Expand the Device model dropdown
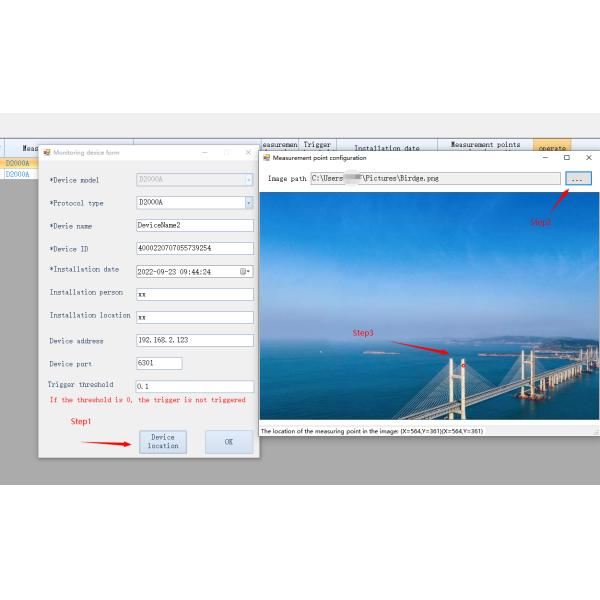Image resolution: width=600 pixels, height=600 pixels. (x=249, y=179)
